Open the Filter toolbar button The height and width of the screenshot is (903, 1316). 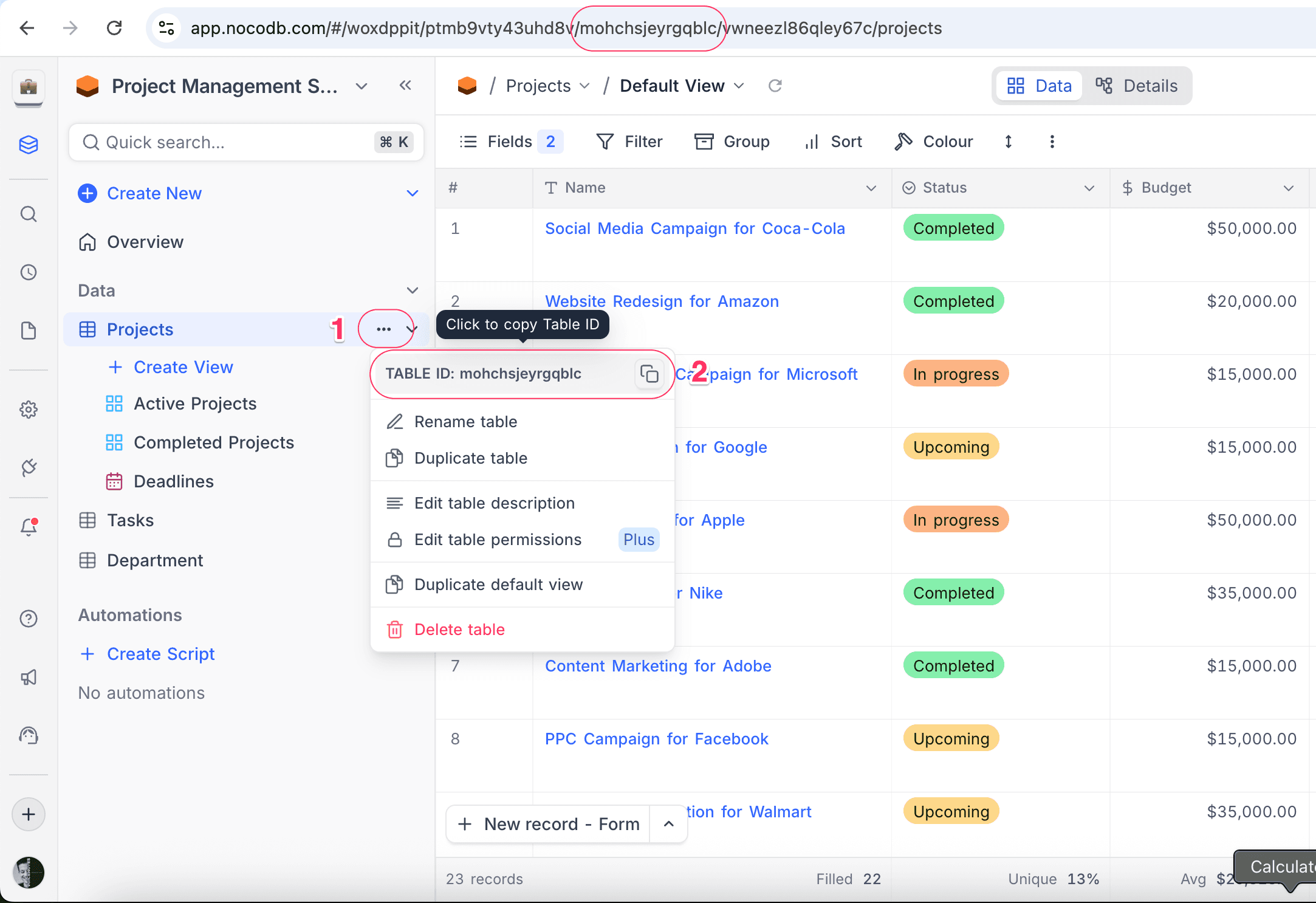pos(629,142)
